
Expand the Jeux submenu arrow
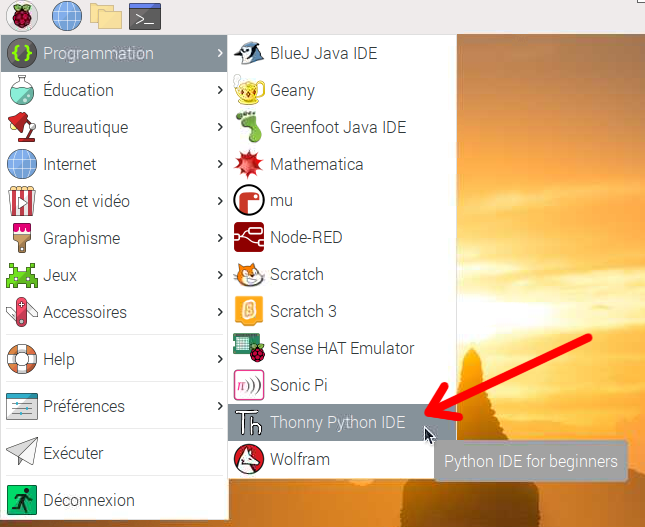(x=220, y=275)
